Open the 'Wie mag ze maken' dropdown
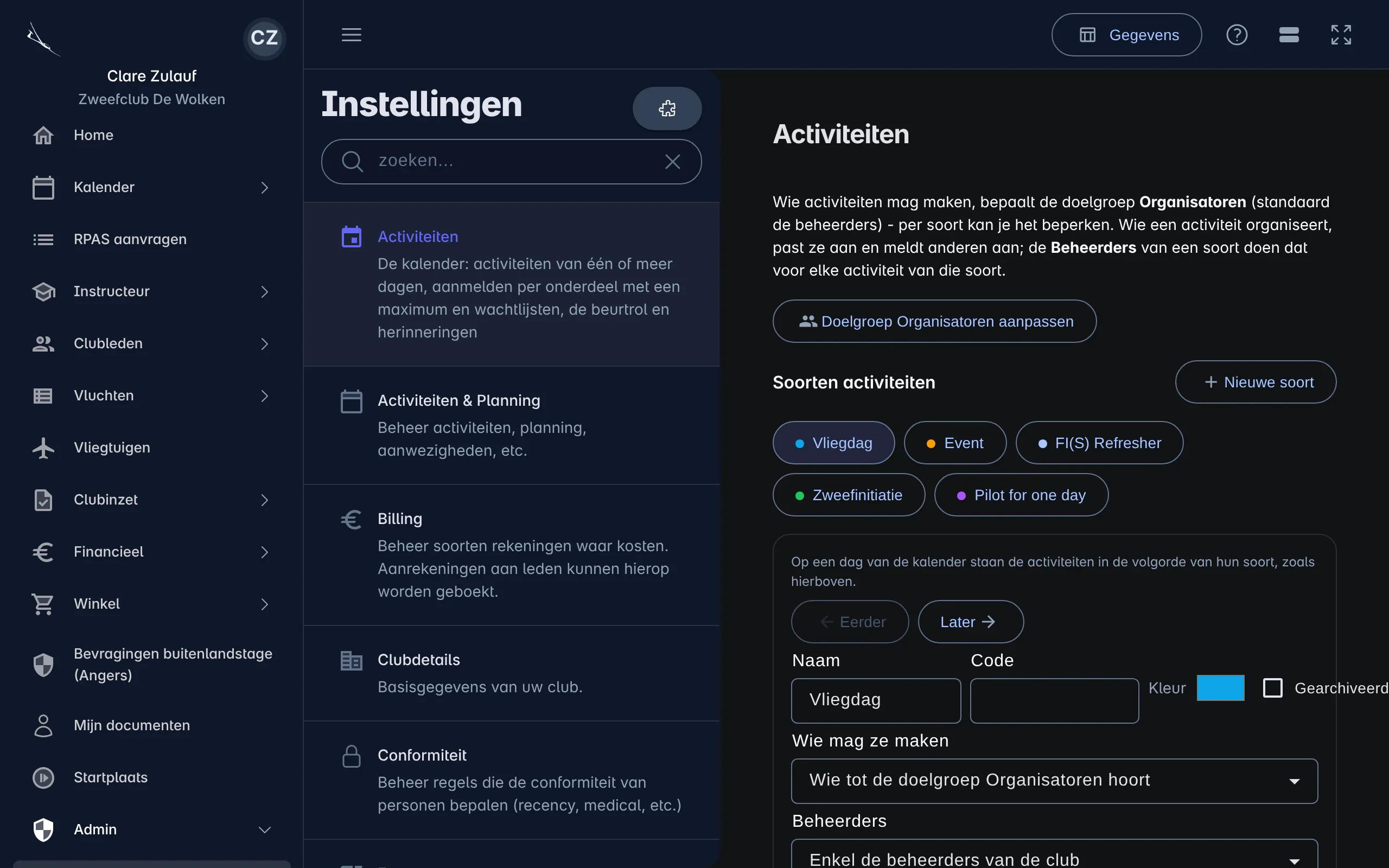Image resolution: width=1389 pixels, height=868 pixels. point(1054,781)
